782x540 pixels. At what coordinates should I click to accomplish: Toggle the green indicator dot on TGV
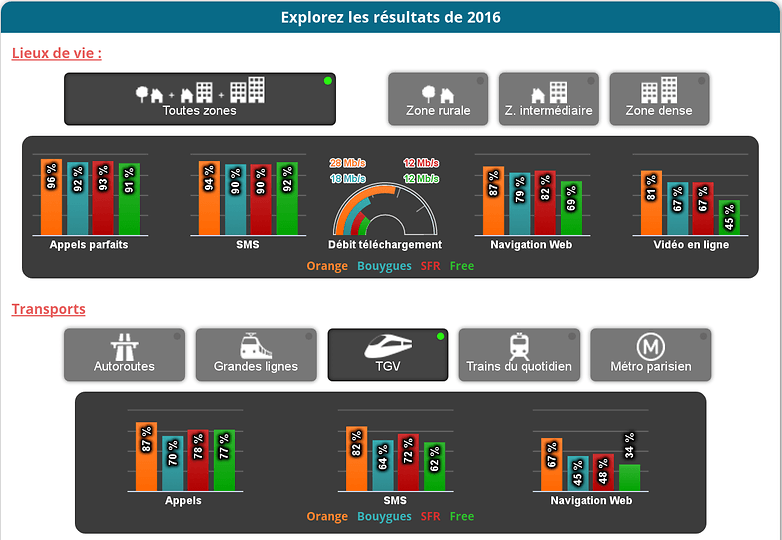[x=440, y=336]
